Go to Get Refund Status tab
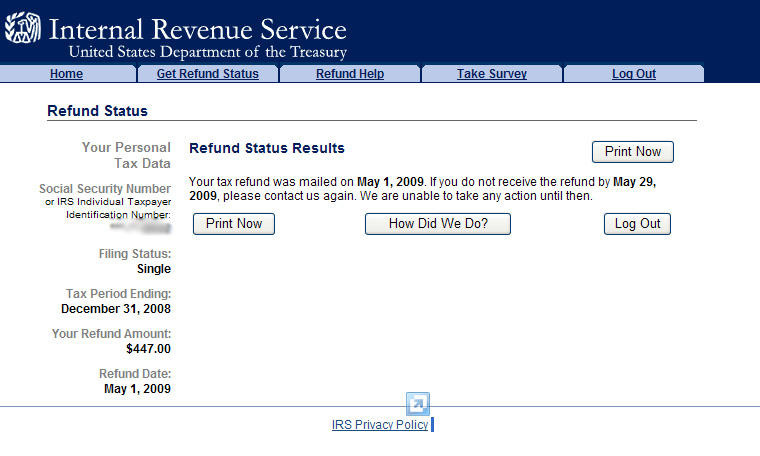760x456 pixels. coord(207,74)
